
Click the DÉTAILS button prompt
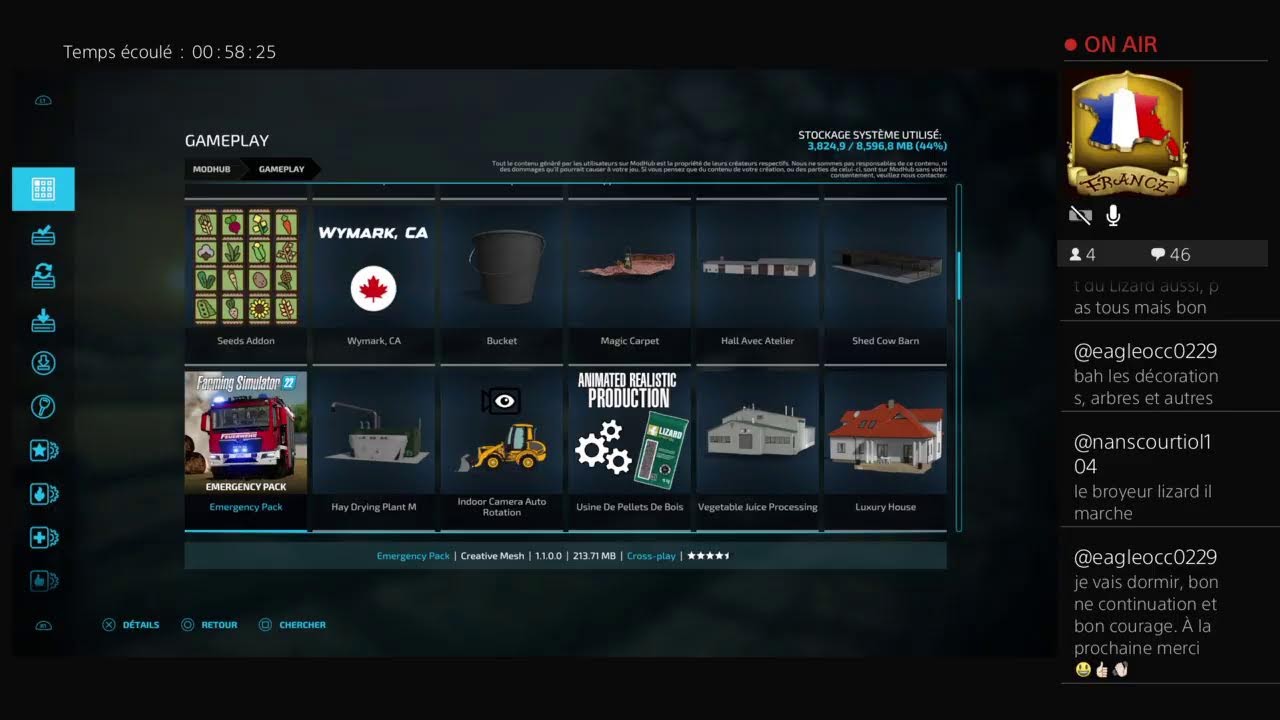tap(131, 625)
